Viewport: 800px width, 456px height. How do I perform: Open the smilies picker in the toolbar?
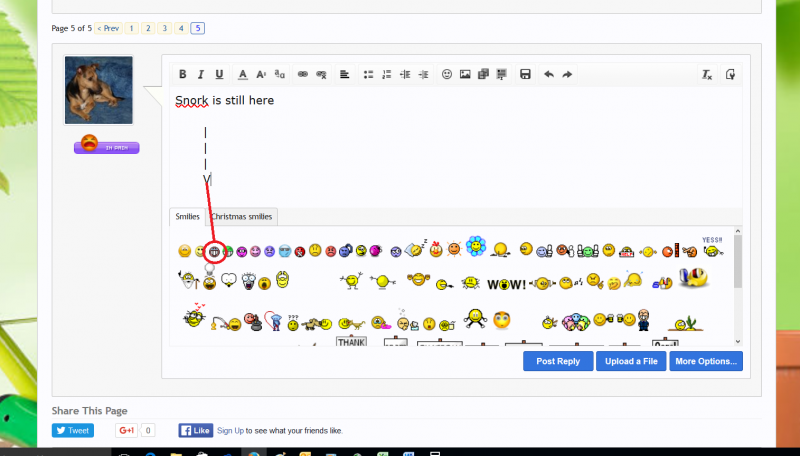pyautogui.click(x=447, y=74)
